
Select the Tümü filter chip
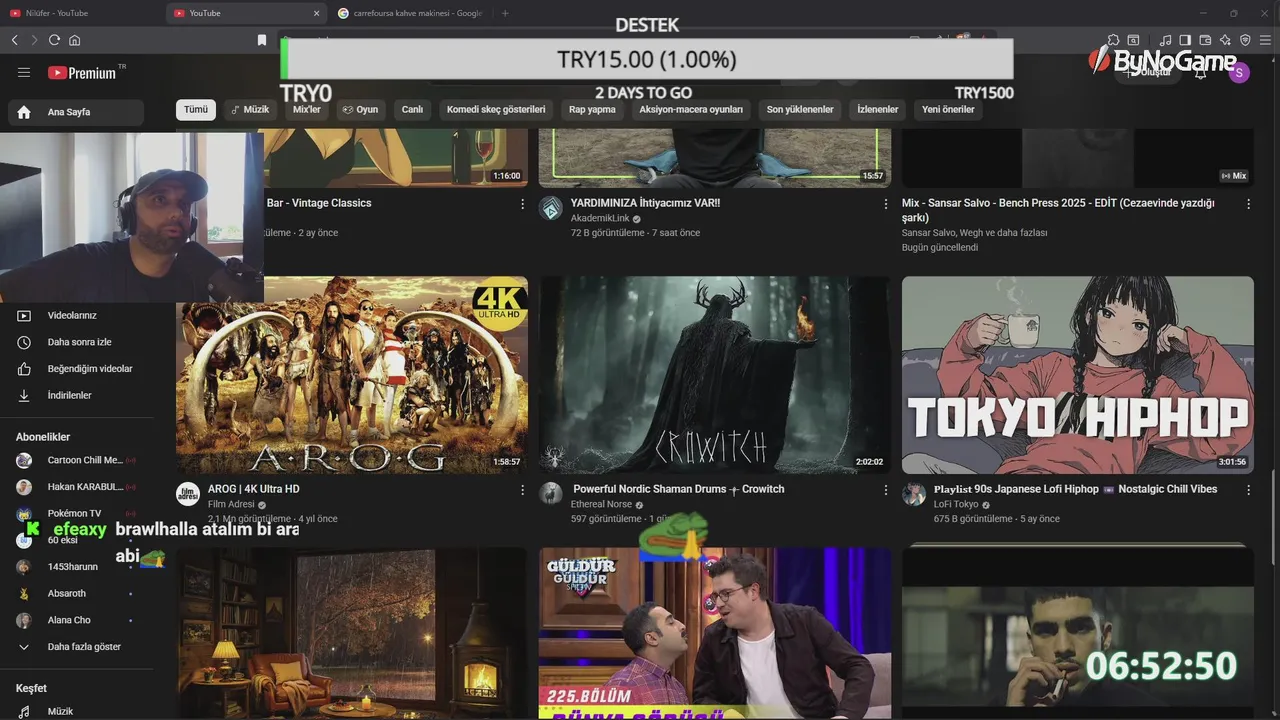click(x=196, y=110)
